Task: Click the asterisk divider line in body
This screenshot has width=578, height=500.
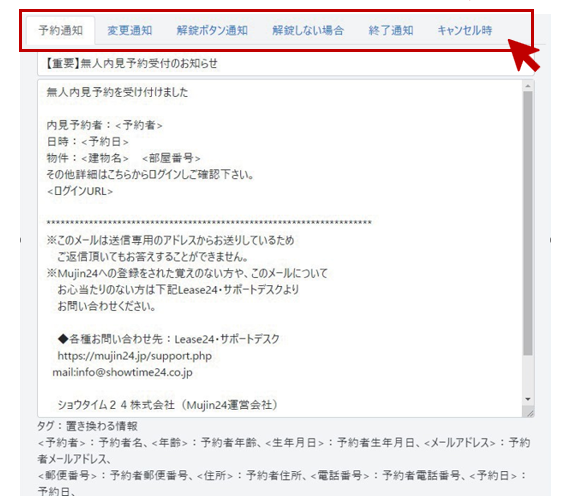Action: click(209, 222)
